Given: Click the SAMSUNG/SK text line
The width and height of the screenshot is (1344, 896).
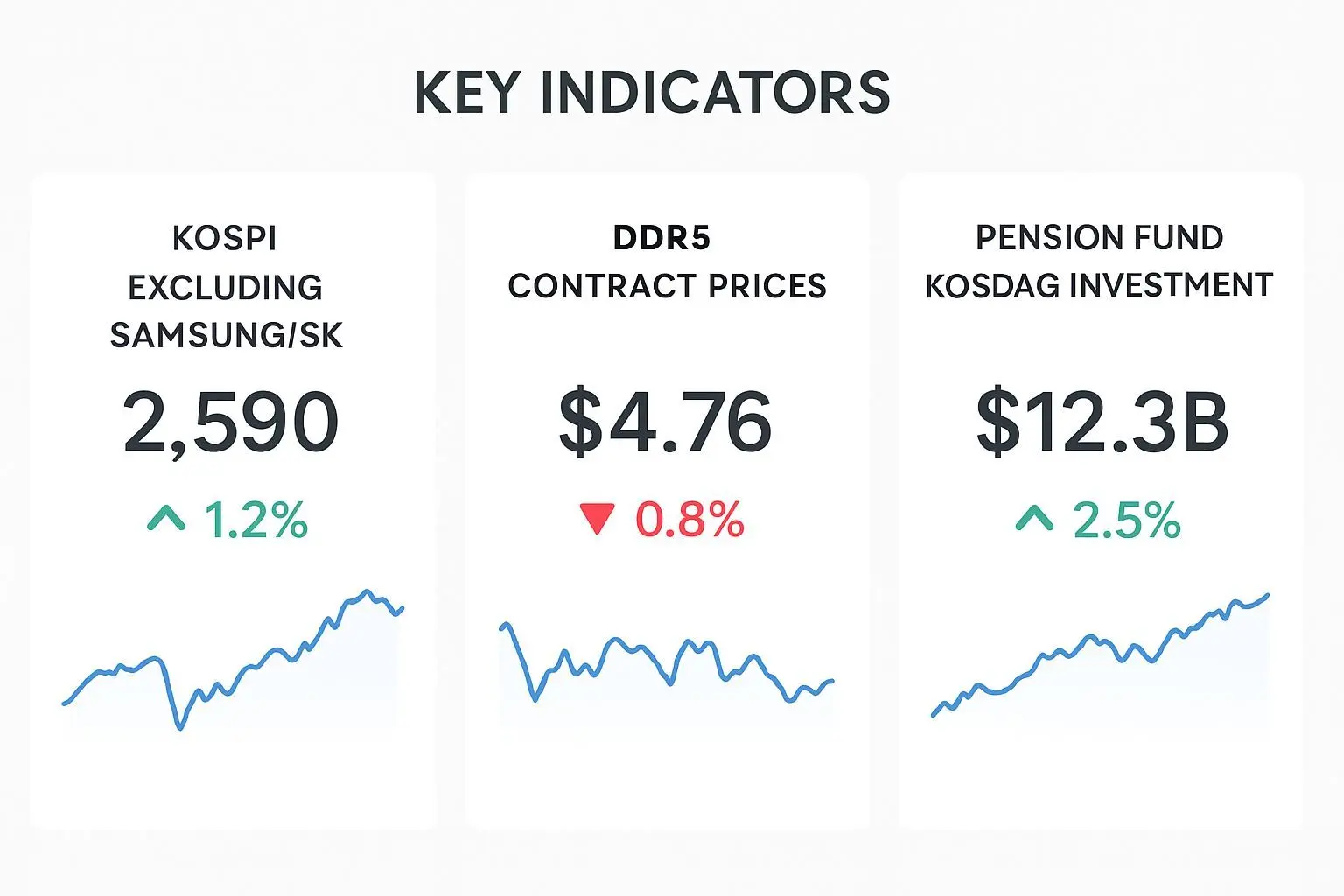Looking at the screenshot, I should (x=227, y=336).
